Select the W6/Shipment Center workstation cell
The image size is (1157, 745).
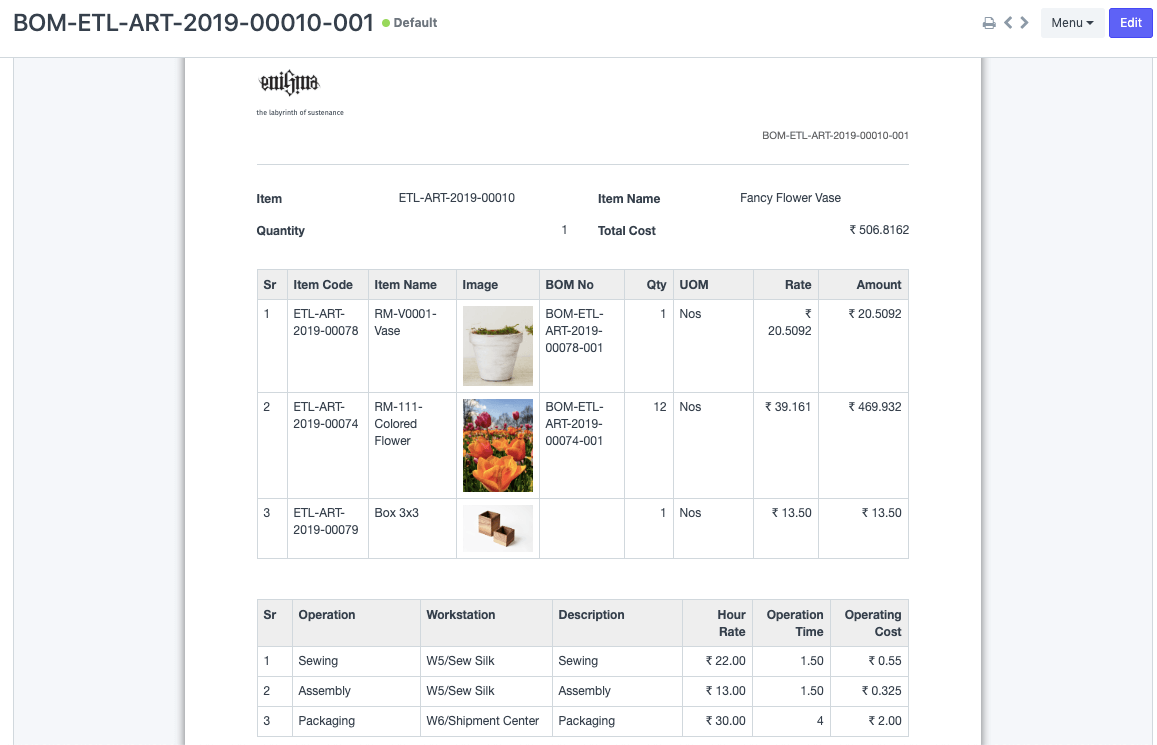pos(484,721)
